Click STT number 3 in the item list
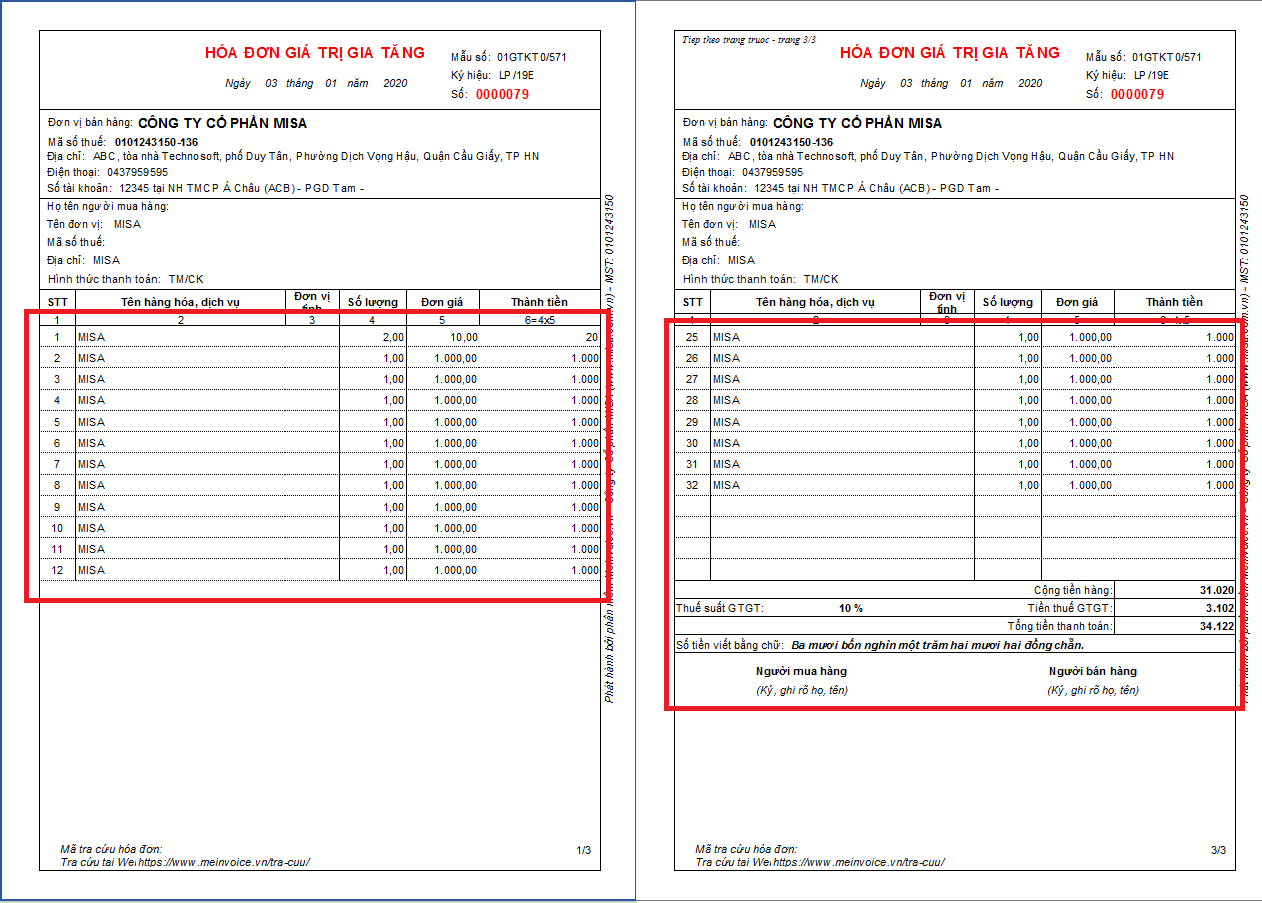1262x903 pixels. point(57,379)
